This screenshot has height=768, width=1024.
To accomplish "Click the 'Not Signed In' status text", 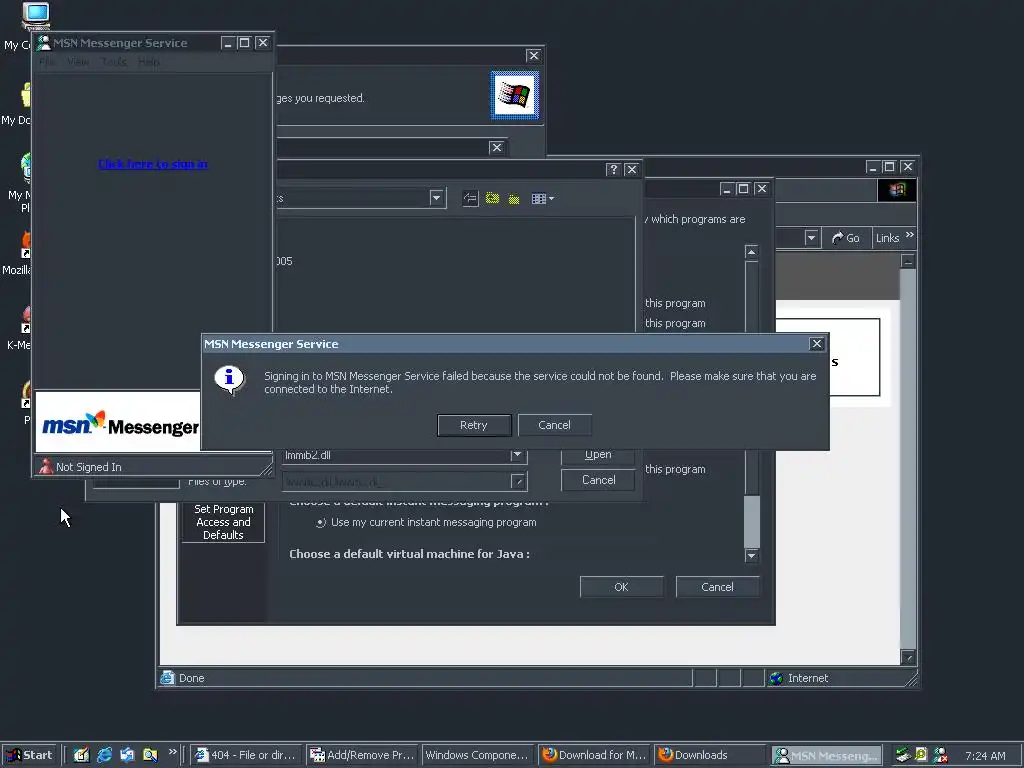I will (88, 467).
